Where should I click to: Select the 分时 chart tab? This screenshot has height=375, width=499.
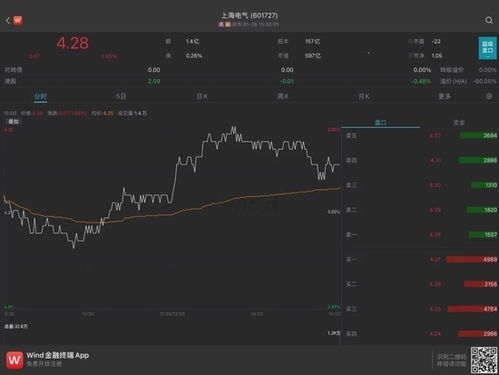[40, 96]
